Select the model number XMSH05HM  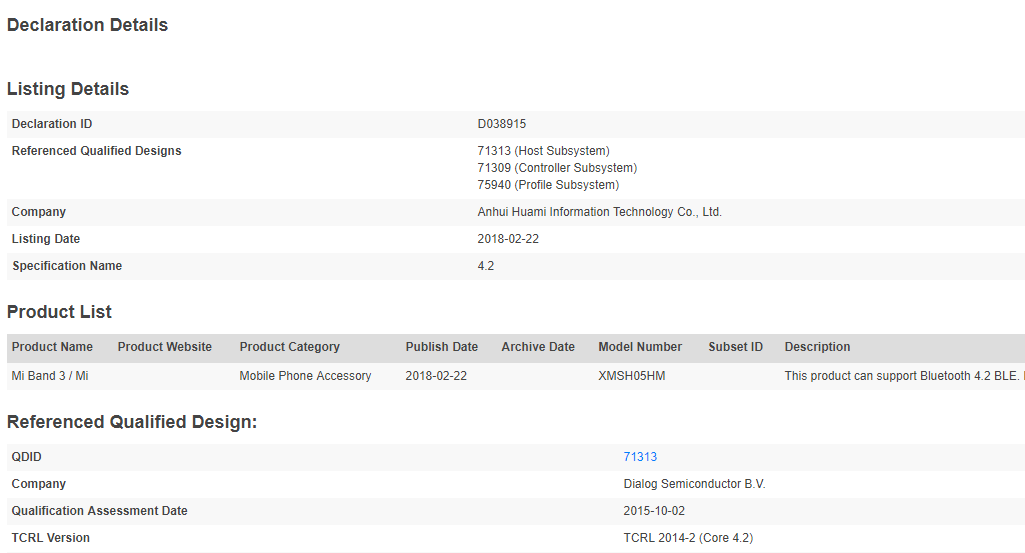pyautogui.click(x=632, y=376)
